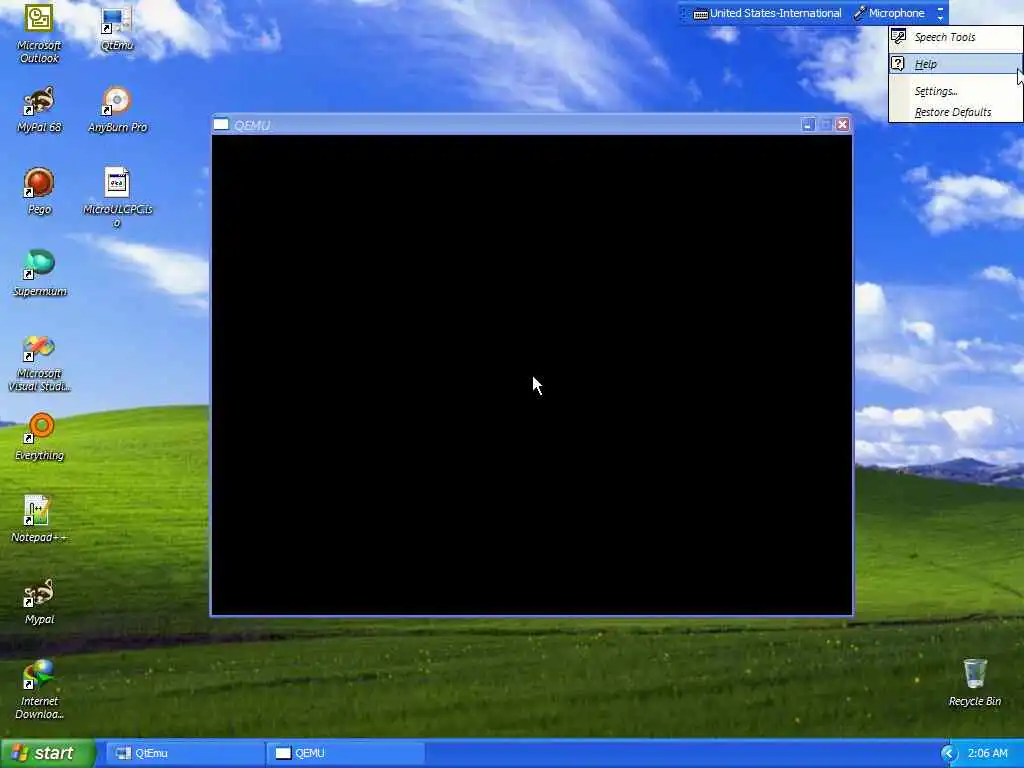Click inside the black QEMU display
The image size is (1024, 768).
click(532, 375)
